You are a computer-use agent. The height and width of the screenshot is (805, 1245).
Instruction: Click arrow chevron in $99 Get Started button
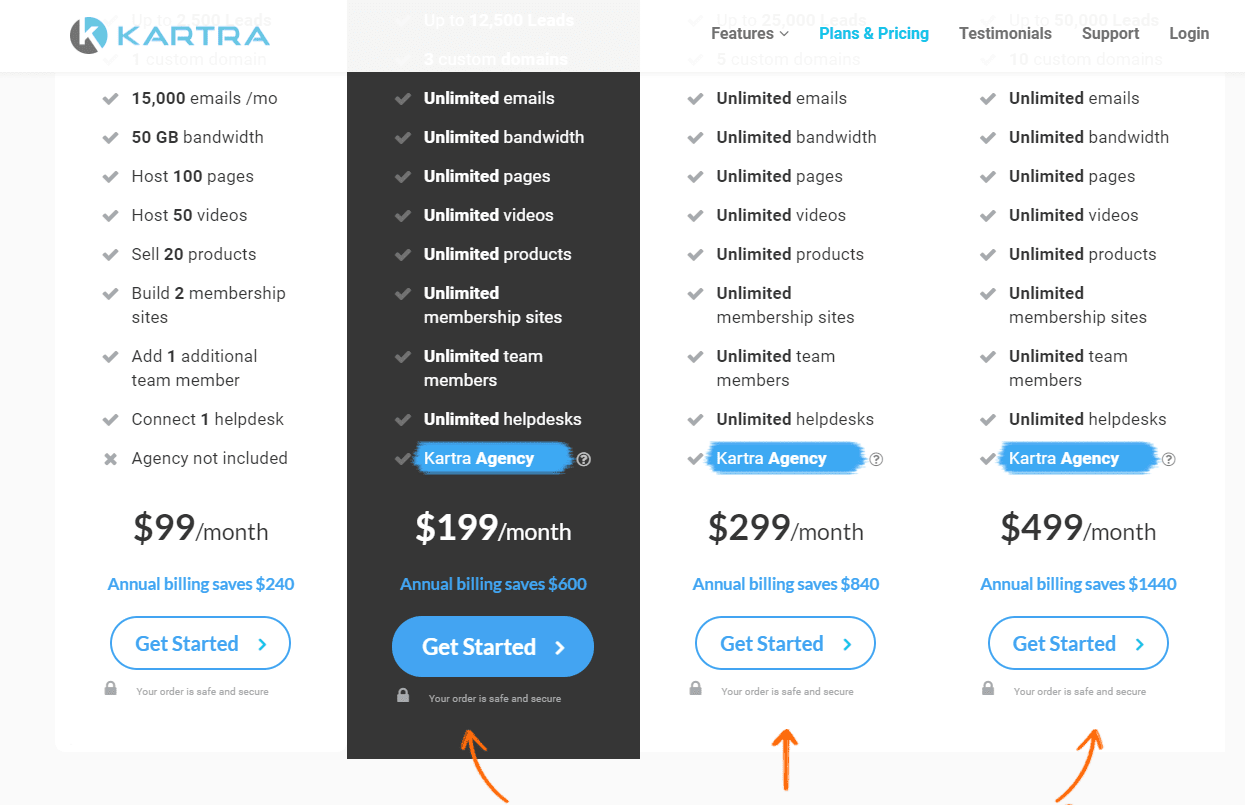point(262,645)
